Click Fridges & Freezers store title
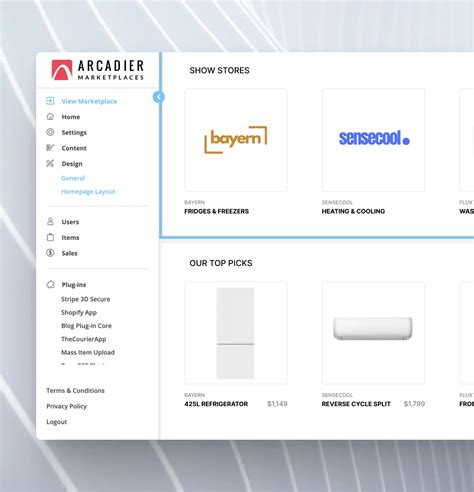The image size is (474, 492). tap(217, 211)
